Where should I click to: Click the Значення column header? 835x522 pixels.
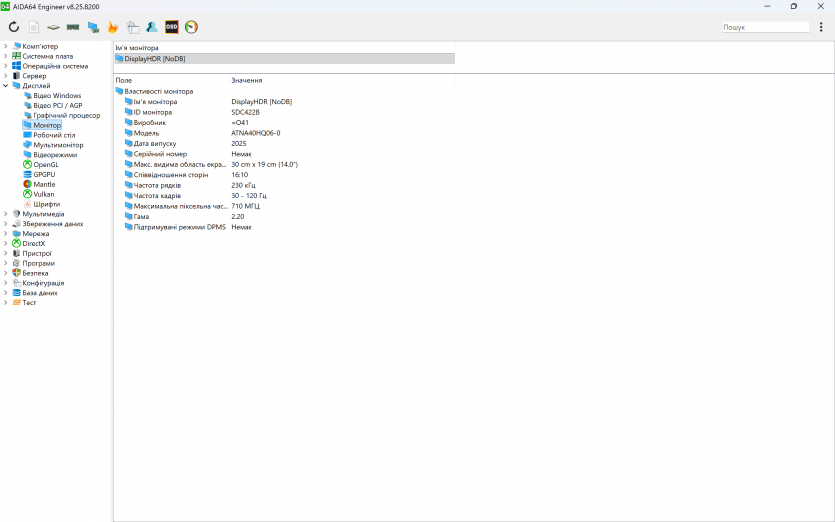(x=247, y=80)
